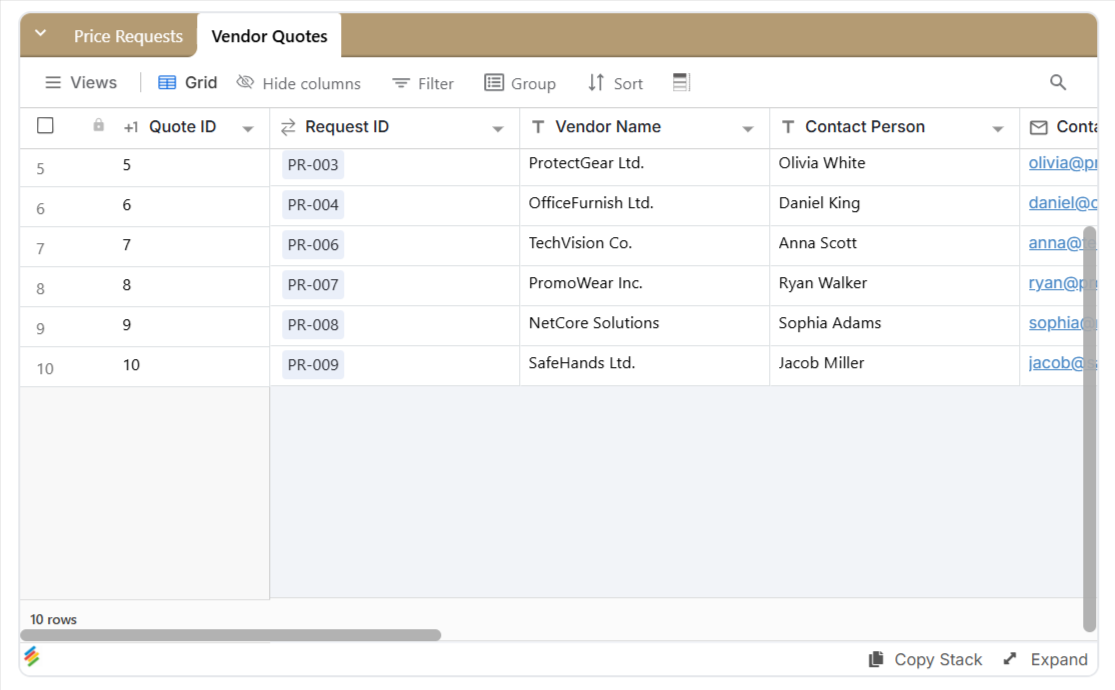The image size is (1115, 690).
Task: Open the olivia@ email link
Action: pyautogui.click(x=1062, y=163)
